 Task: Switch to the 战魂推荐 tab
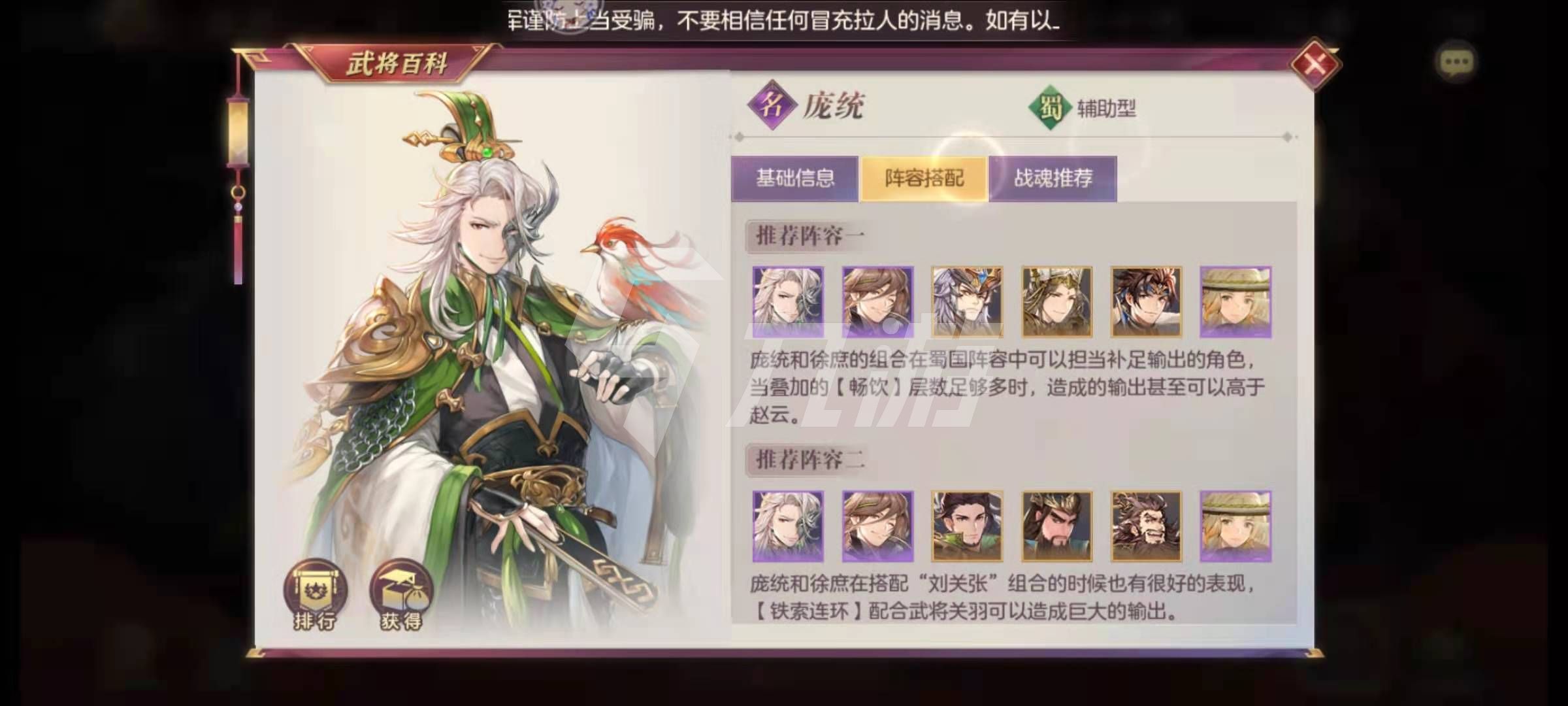1053,178
